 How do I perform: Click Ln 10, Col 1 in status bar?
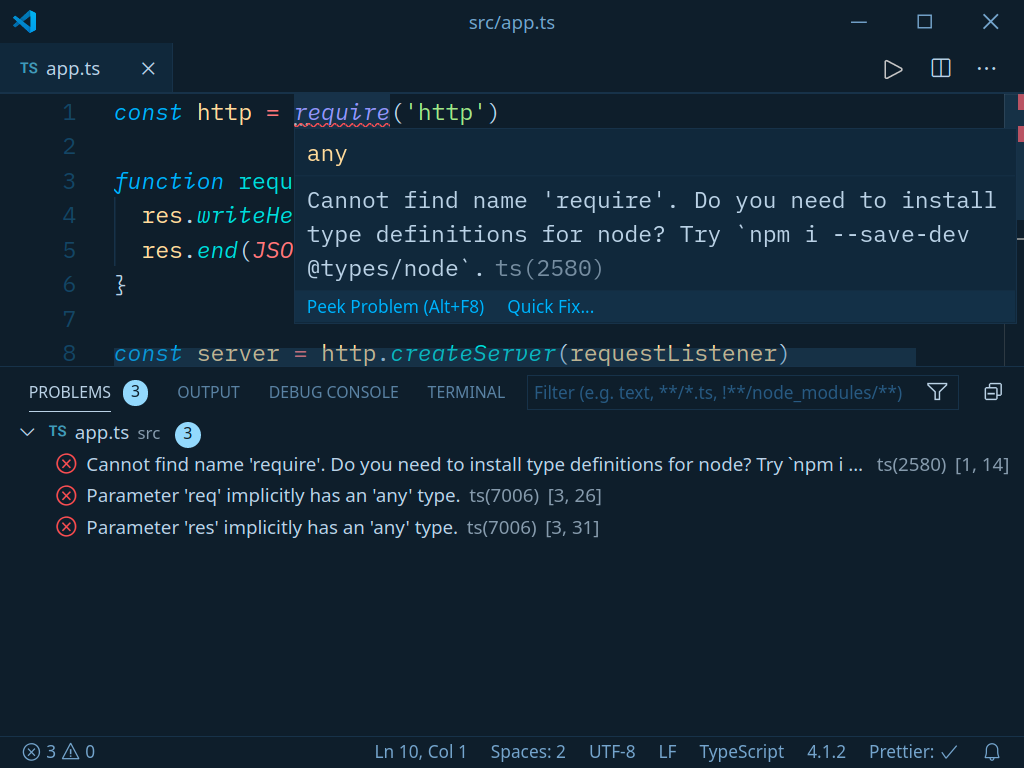421,752
